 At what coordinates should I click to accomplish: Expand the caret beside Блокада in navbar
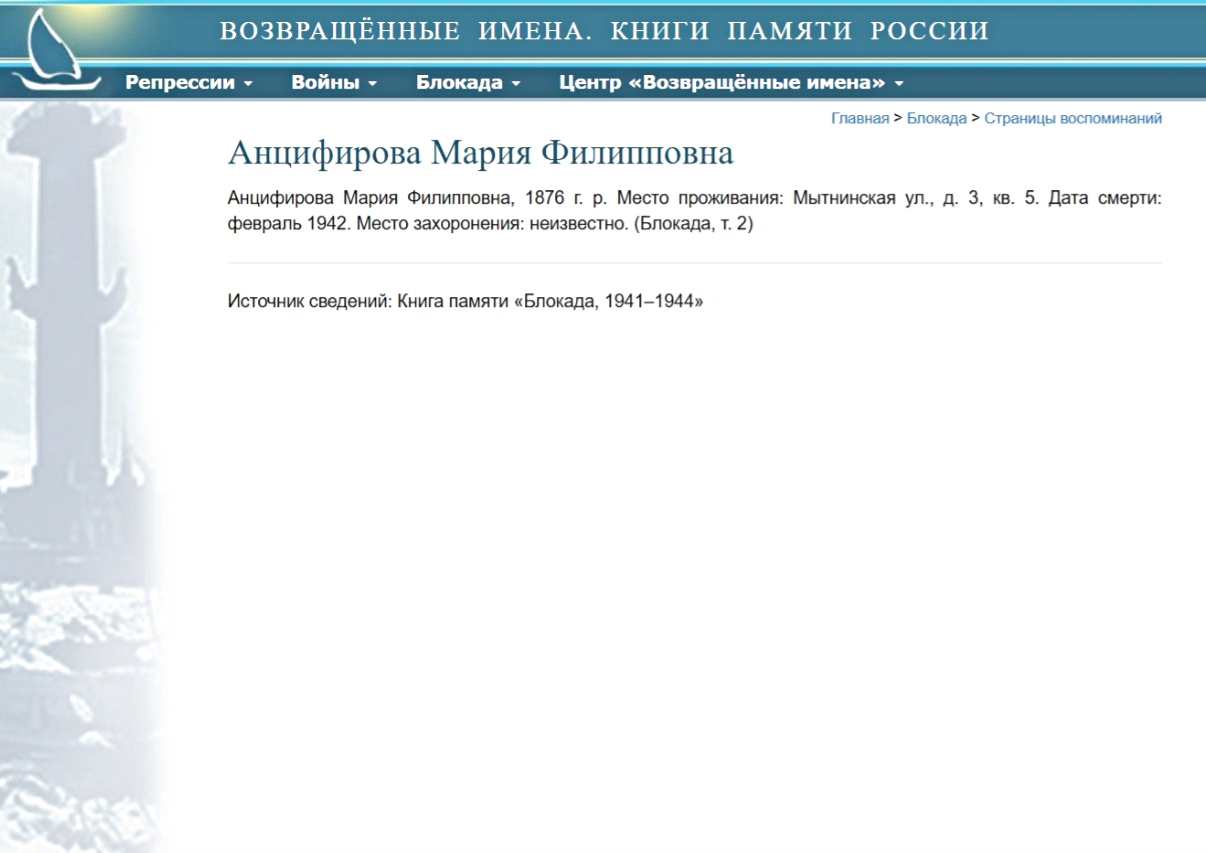point(516,84)
